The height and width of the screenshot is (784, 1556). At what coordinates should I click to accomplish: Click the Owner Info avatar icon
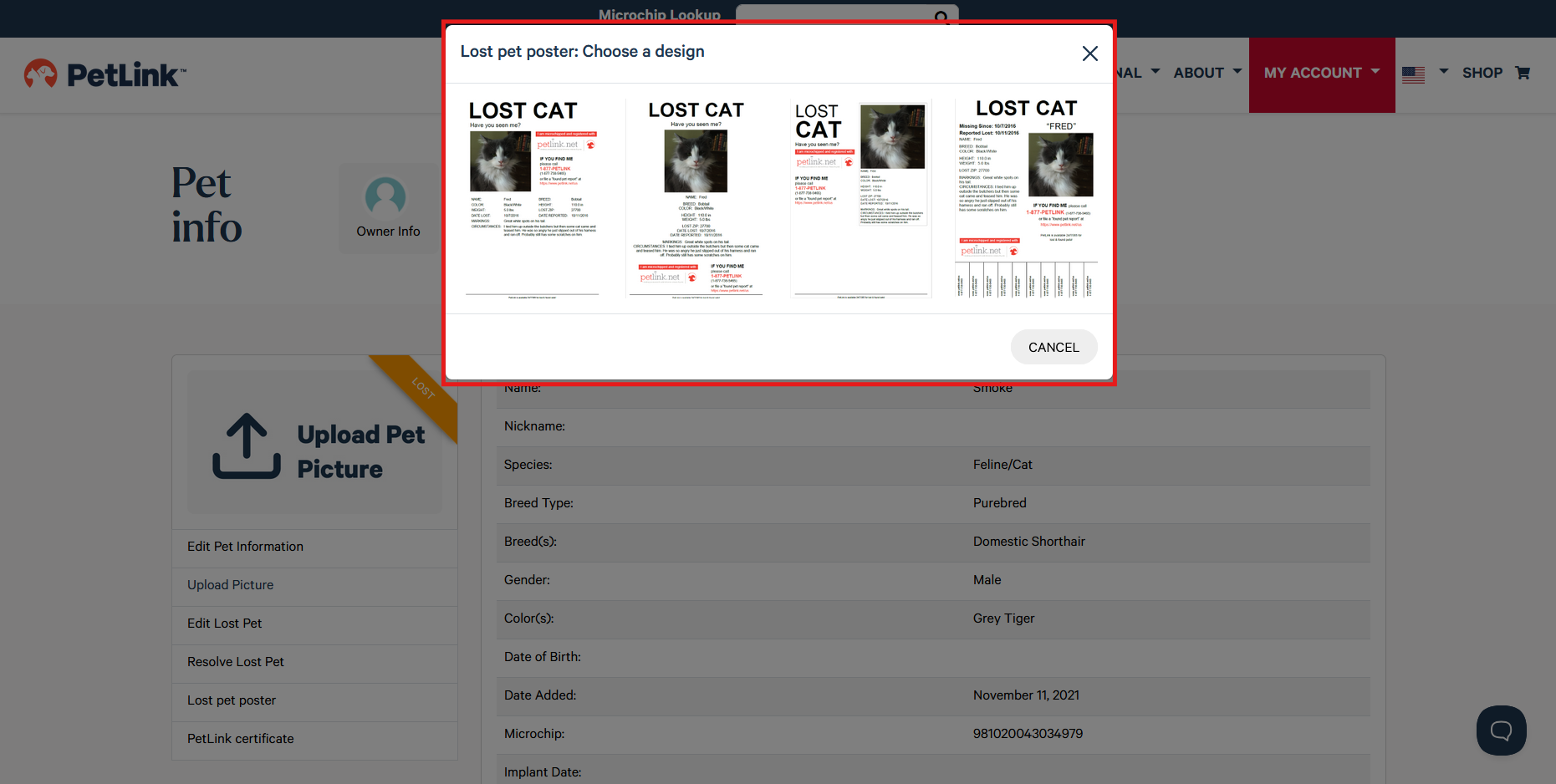pyautogui.click(x=385, y=197)
